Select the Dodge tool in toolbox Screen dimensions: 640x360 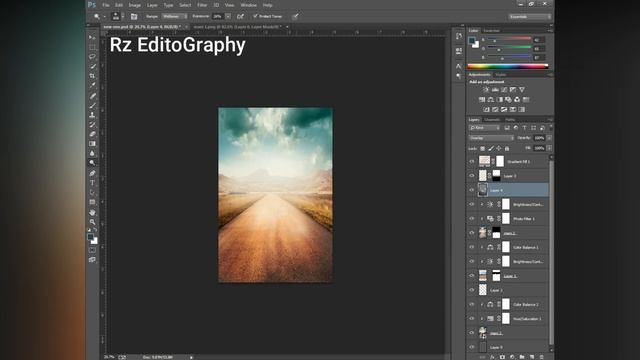pos(92,163)
